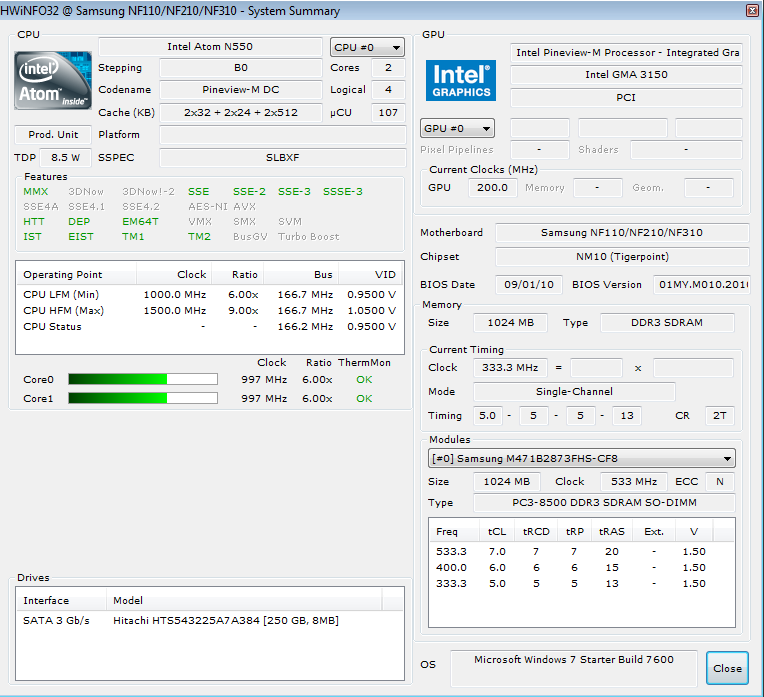764x697 pixels.
Task: Click the Close button
Action: pos(727,668)
